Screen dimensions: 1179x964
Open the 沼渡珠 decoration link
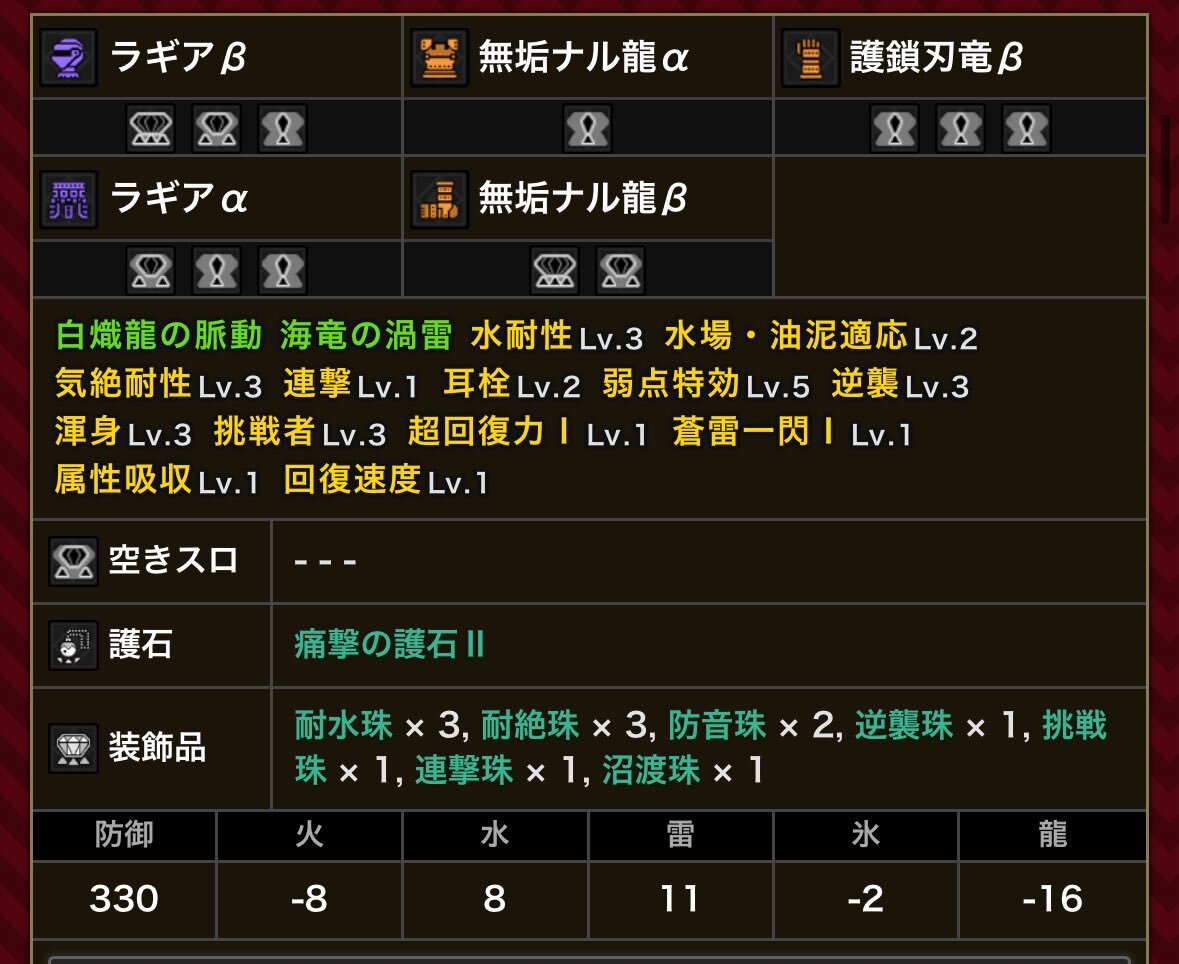point(651,770)
